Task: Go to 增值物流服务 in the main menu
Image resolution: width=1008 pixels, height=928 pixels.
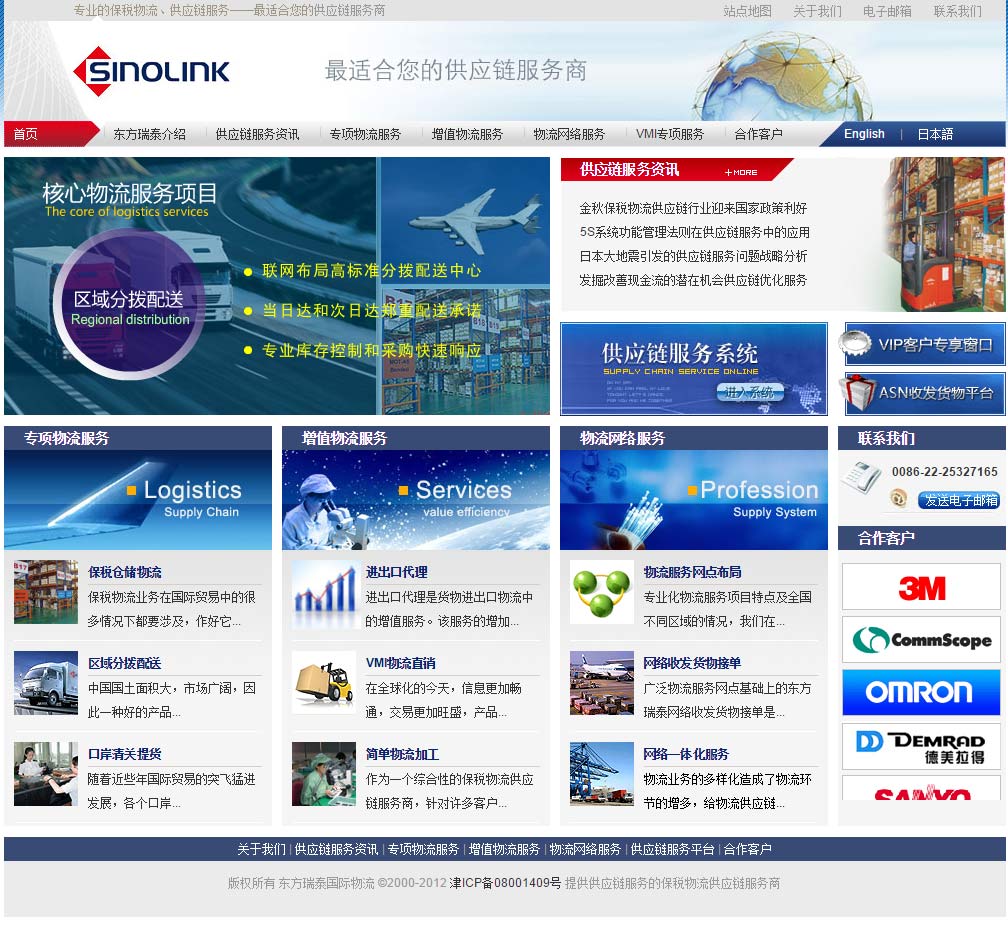Action: pos(467,134)
